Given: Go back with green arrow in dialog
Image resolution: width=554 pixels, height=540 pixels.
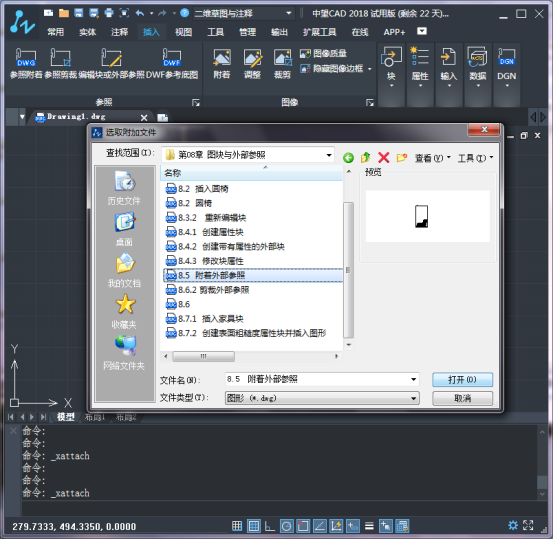Looking at the screenshot, I should point(348,158).
